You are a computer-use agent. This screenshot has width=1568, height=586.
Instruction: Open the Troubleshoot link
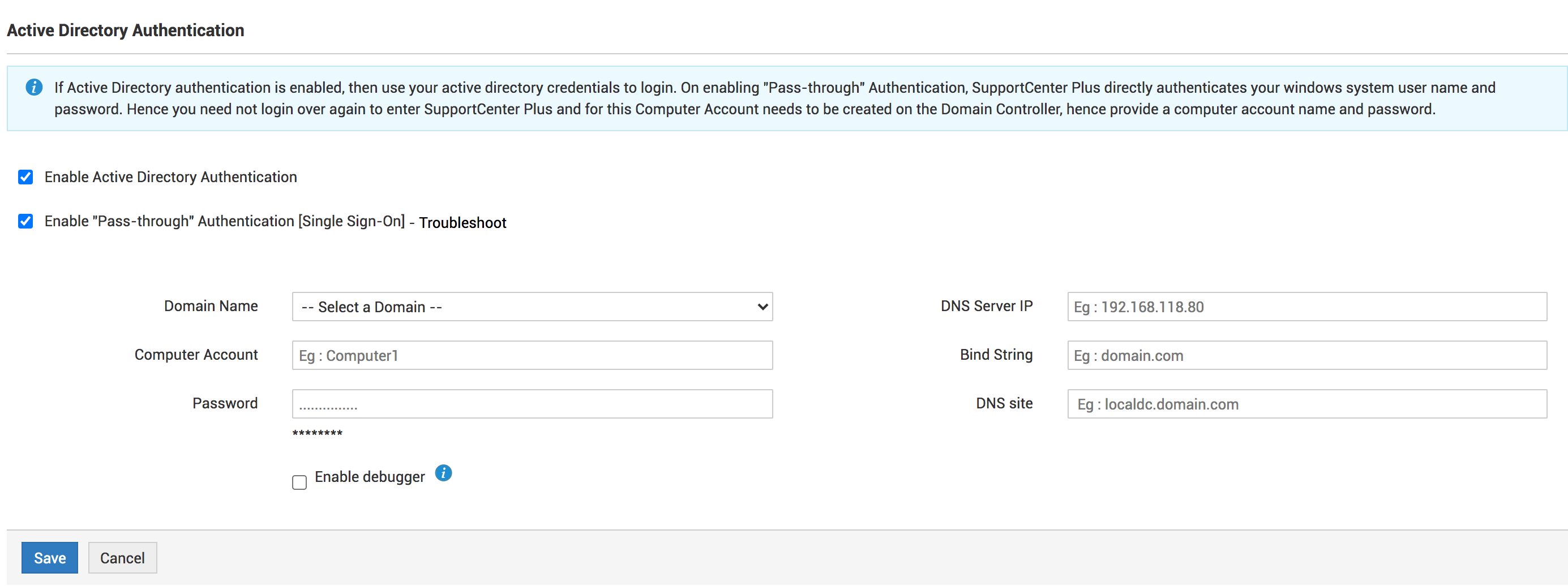coord(462,223)
